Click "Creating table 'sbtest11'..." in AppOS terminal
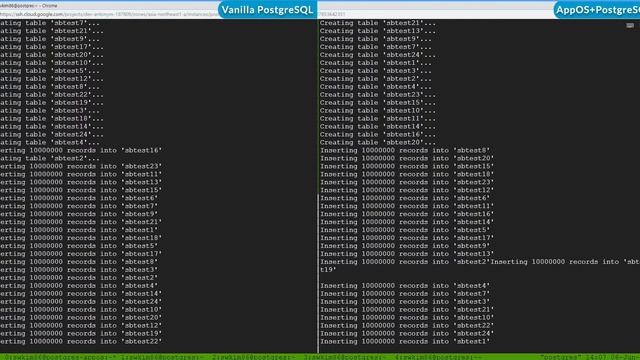The image size is (640, 360). coord(378,119)
